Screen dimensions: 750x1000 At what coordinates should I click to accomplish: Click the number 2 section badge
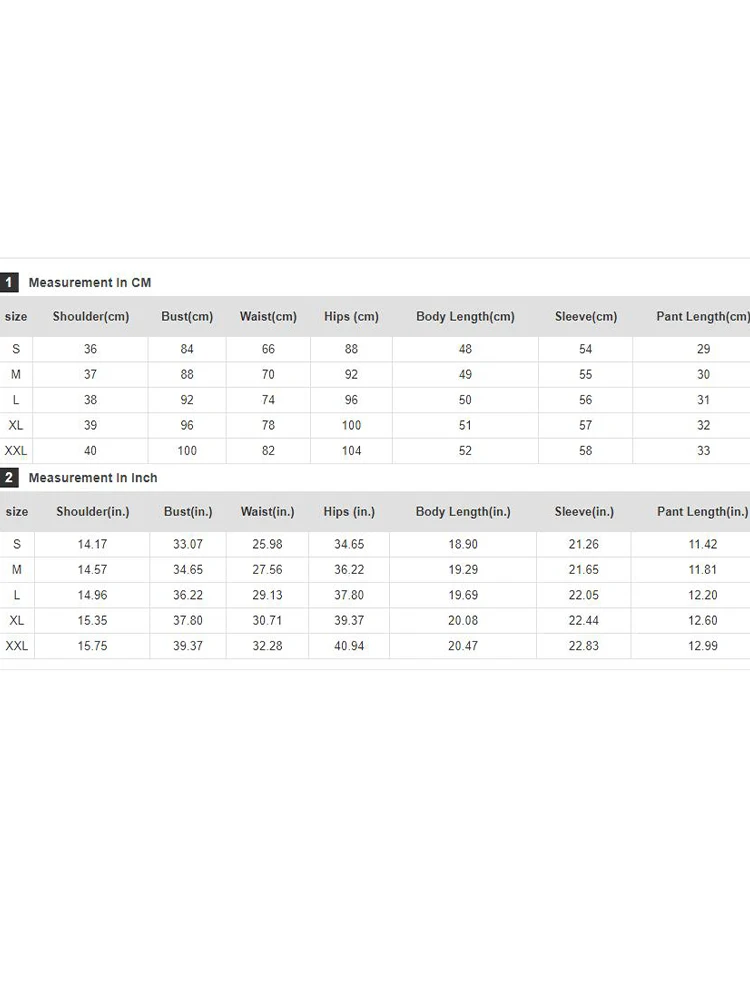(9, 478)
